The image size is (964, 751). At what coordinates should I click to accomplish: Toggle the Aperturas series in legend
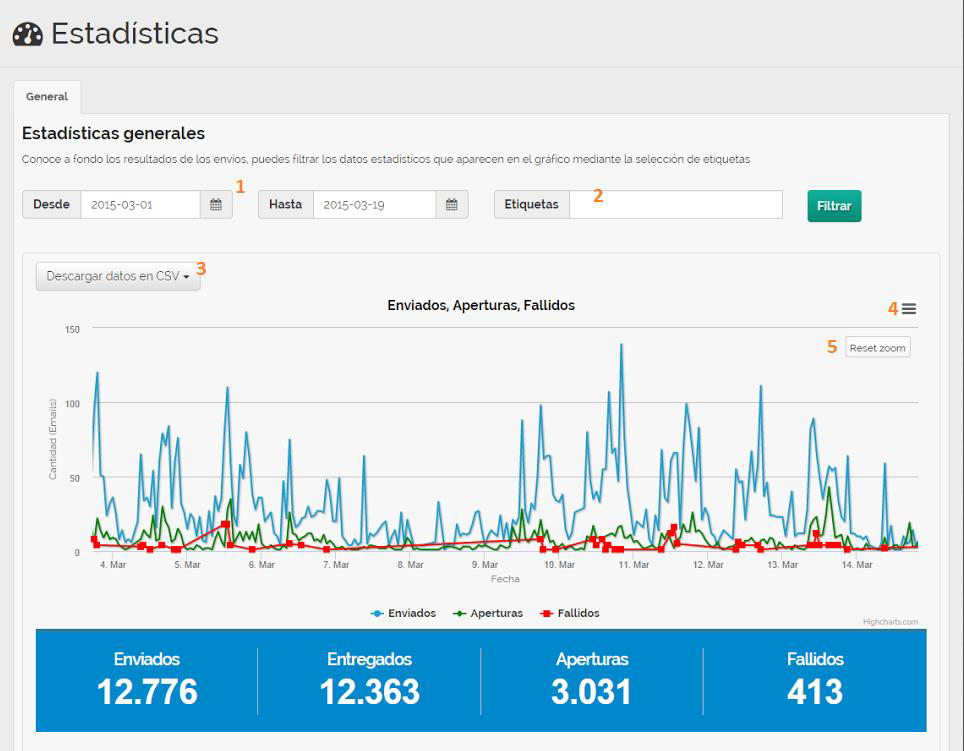click(x=488, y=613)
